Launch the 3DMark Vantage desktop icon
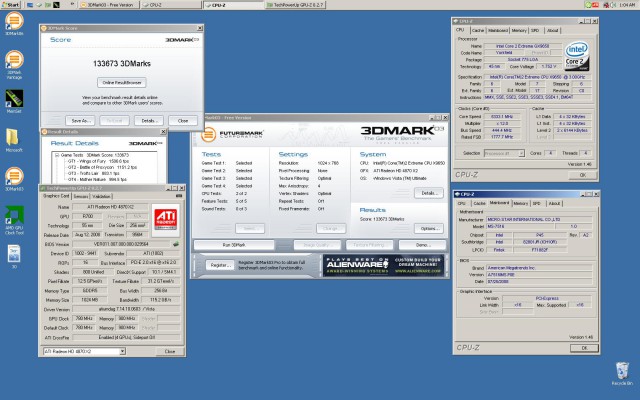Image resolution: width=640 pixels, height=400 pixels. pos(13,61)
